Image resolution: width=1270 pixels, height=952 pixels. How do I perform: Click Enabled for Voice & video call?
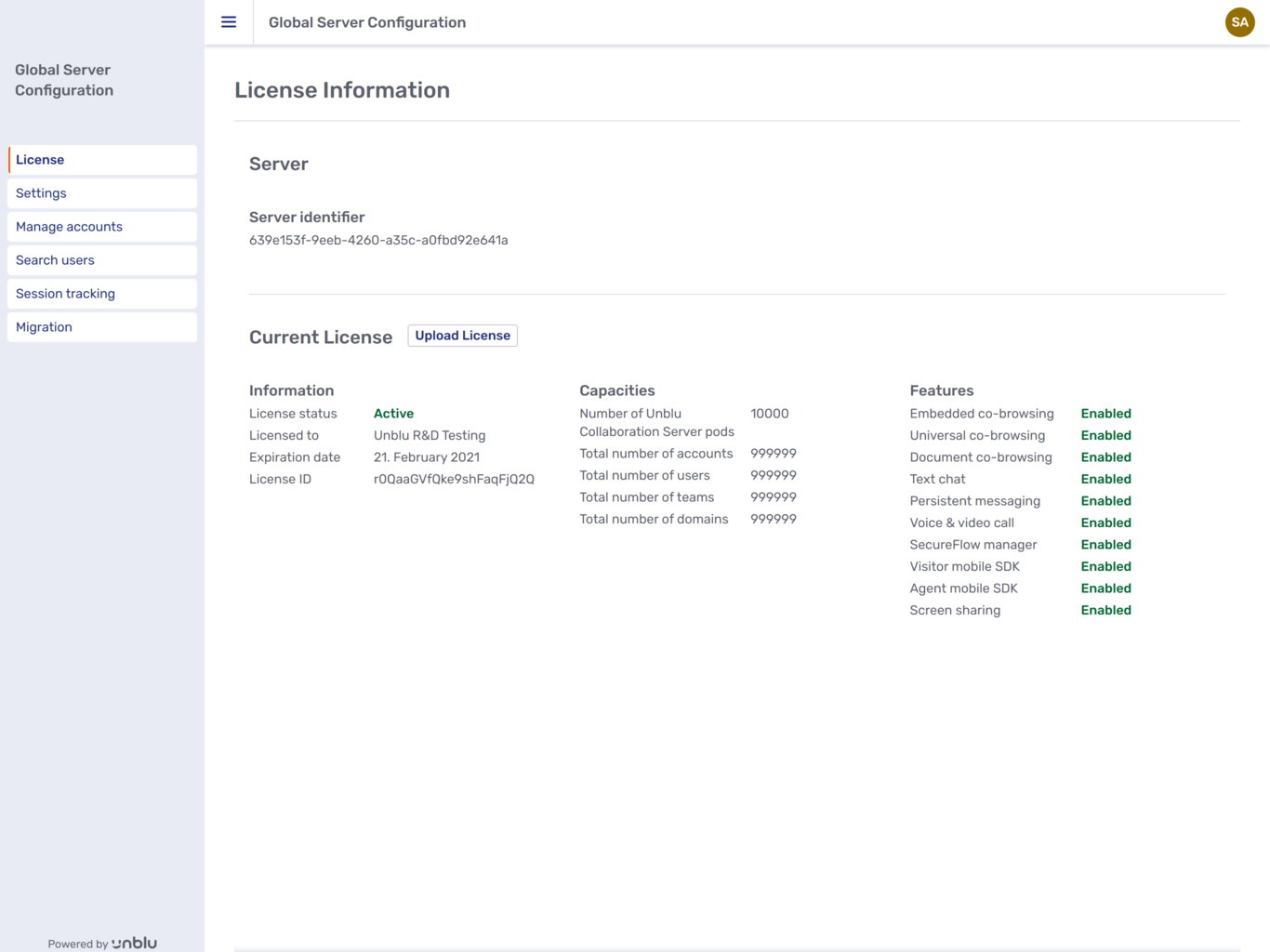(1105, 522)
